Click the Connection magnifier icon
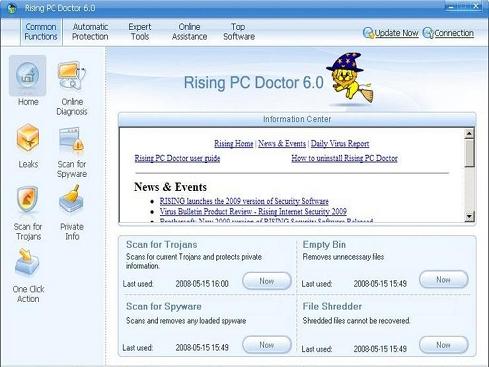 [x=428, y=33]
